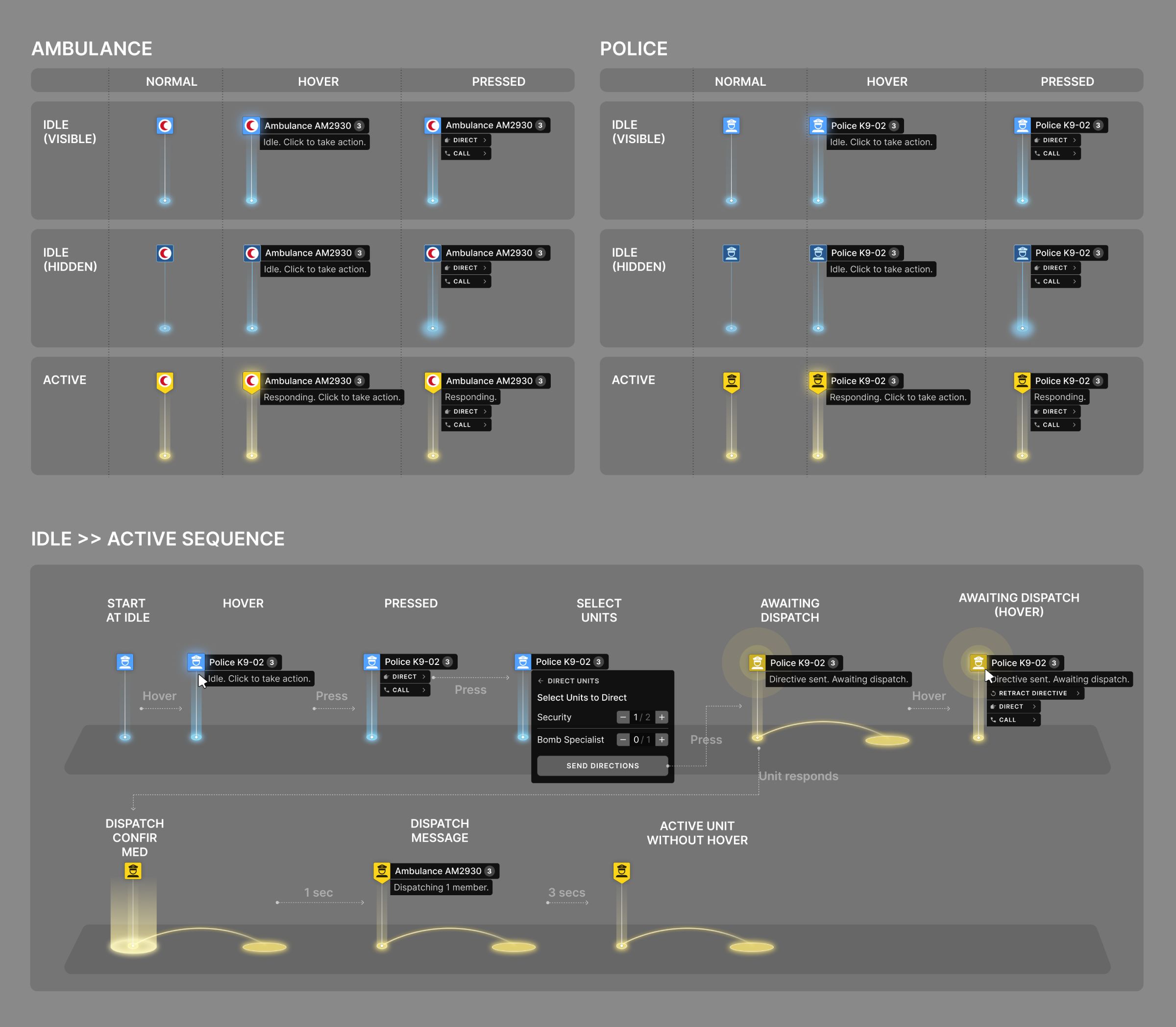Click the Dispatching 1 member tooltip
This screenshot has height=1027, width=1176.
pos(441,887)
